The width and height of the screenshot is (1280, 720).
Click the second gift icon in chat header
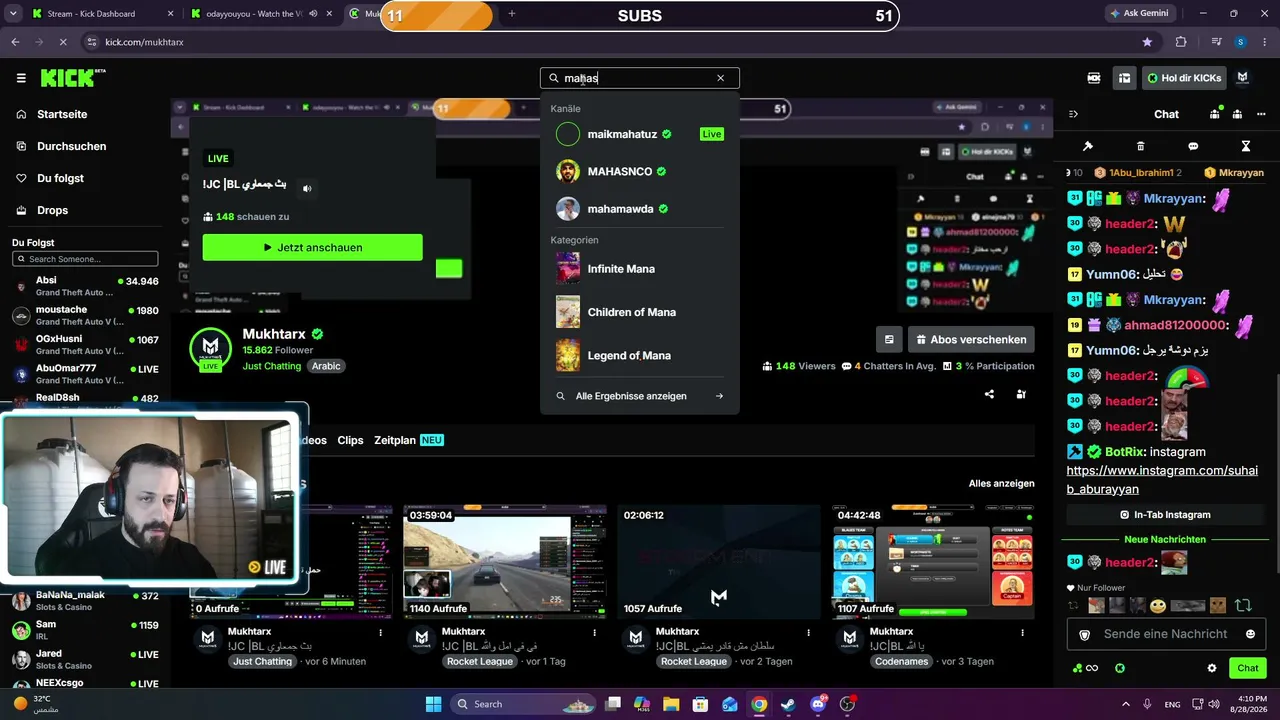(x=1237, y=114)
